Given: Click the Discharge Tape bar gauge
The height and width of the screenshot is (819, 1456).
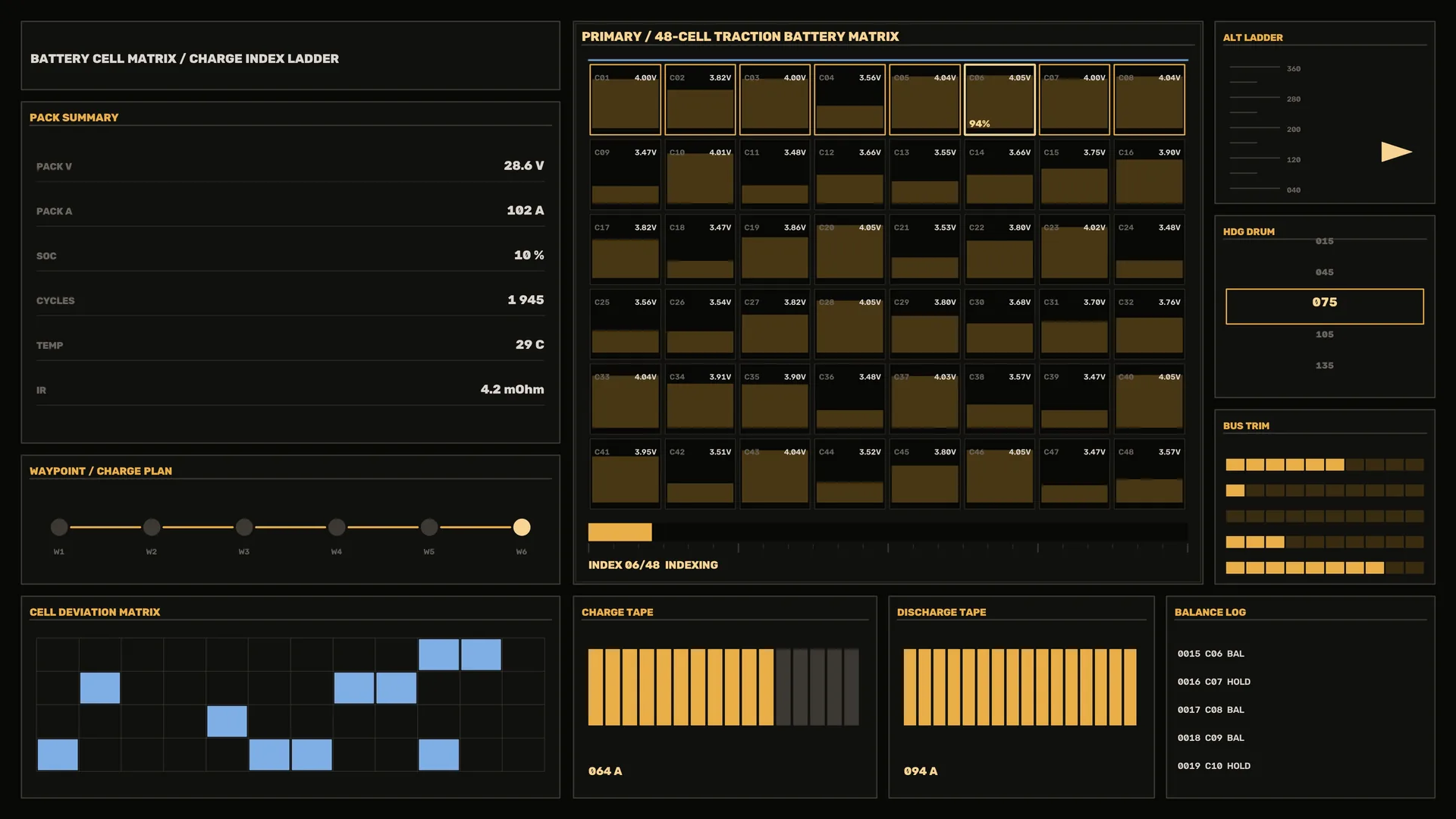Looking at the screenshot, I should (1020, 687).
